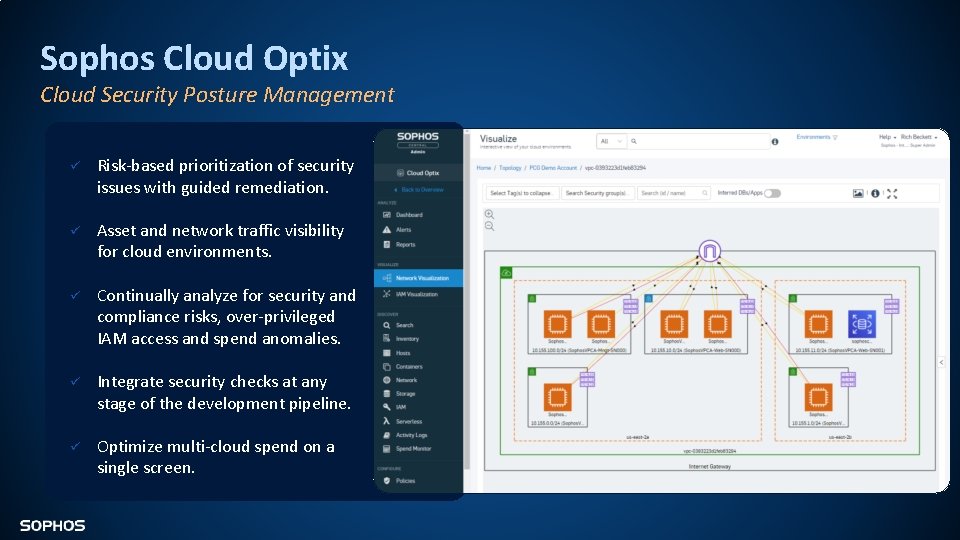Image resolution: width=960 pixels, height=540 pixels.
Task: Click the green VPC cloud icon
Action: click(506, 272)
